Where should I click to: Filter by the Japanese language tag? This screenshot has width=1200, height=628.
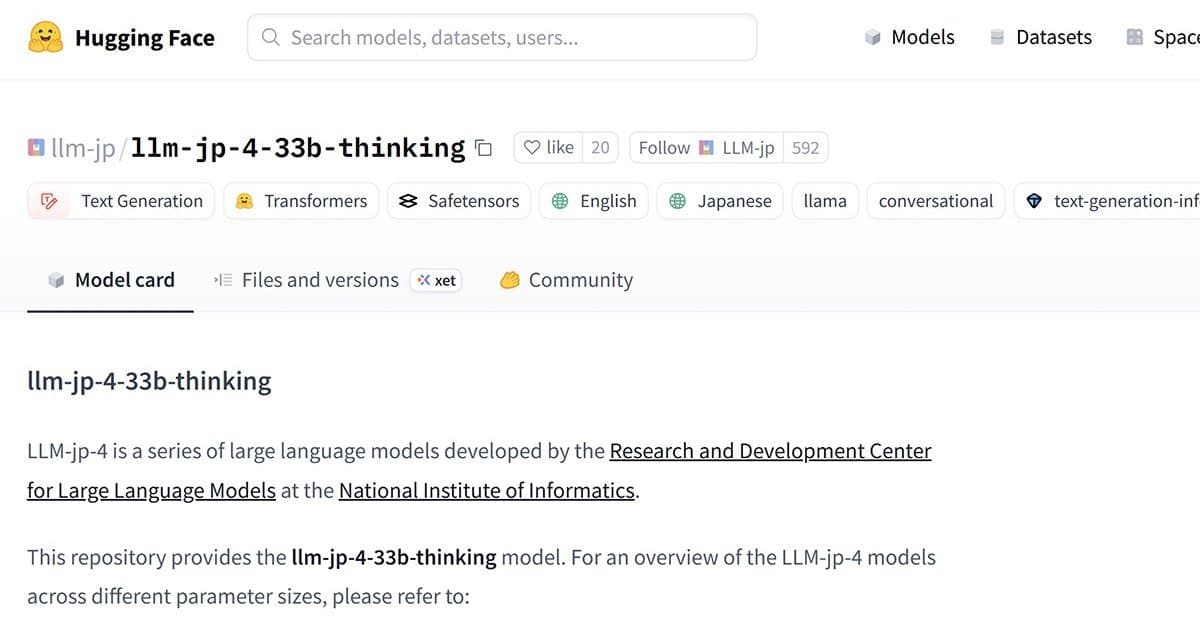[720, 201]
